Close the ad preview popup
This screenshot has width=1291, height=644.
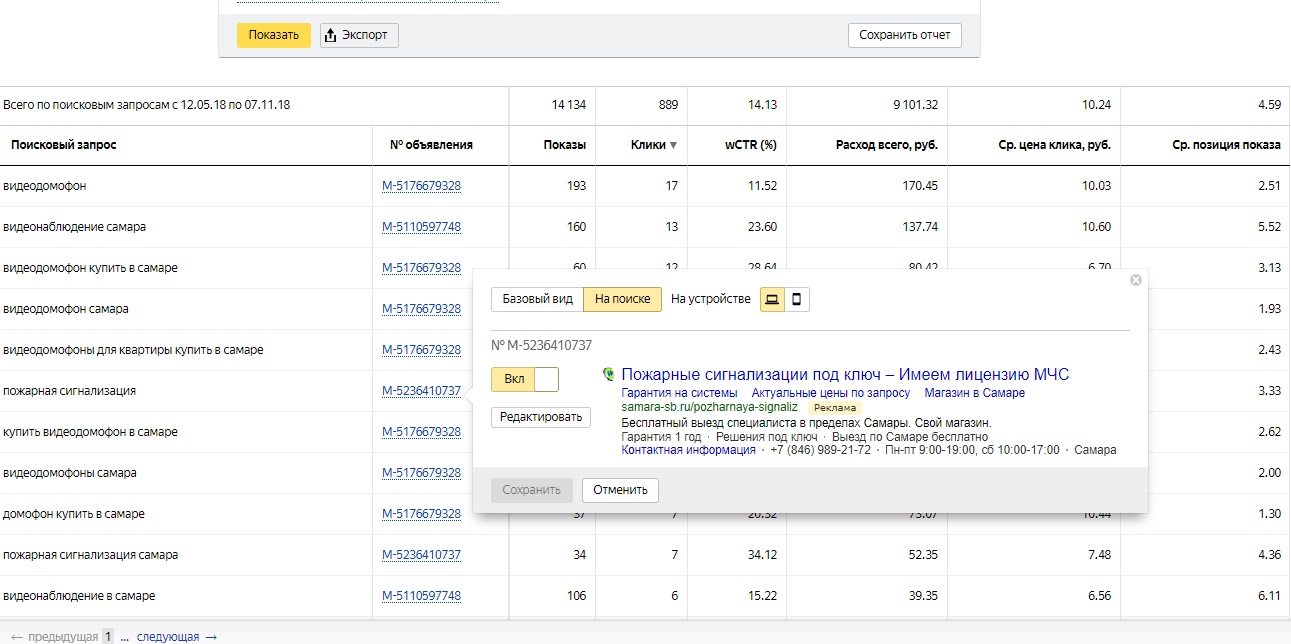point(1135,280)
